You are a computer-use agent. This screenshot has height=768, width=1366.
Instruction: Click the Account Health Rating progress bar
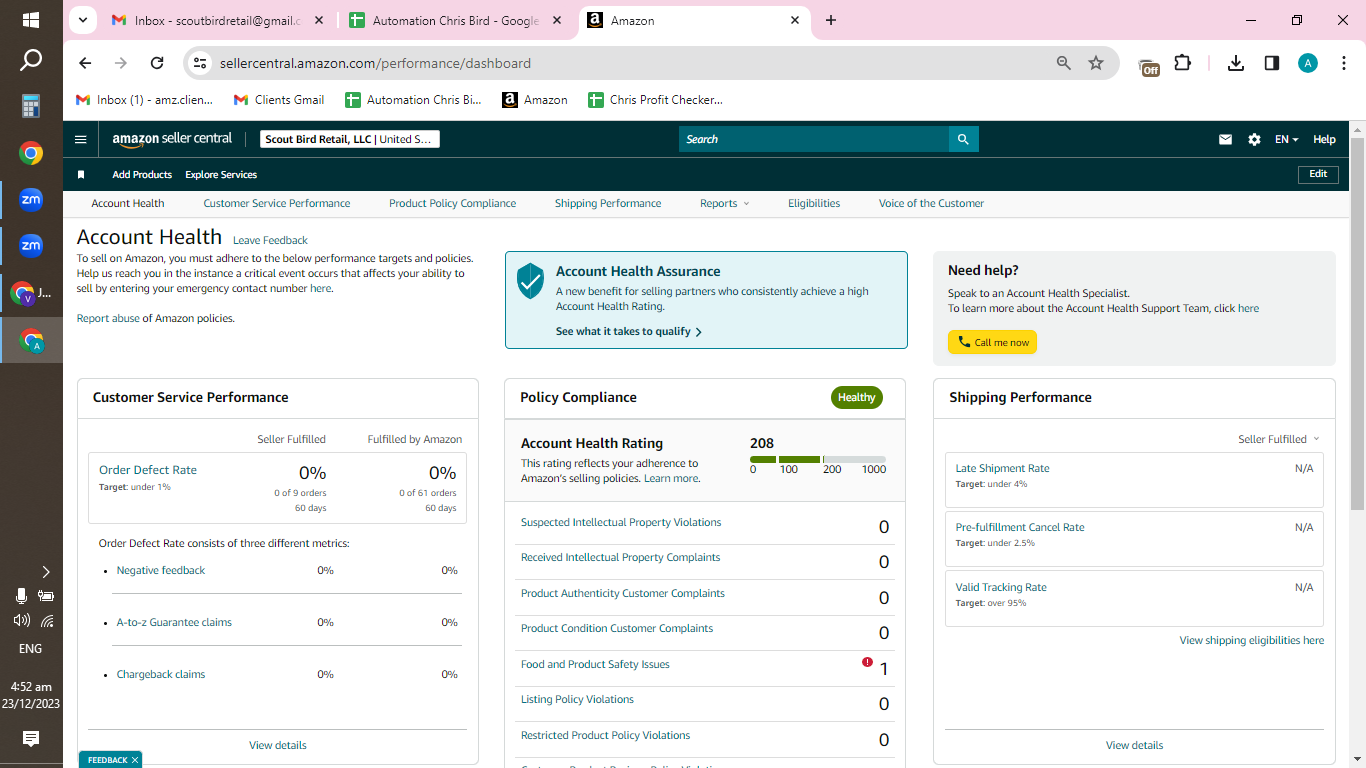[x=818, y=459]
